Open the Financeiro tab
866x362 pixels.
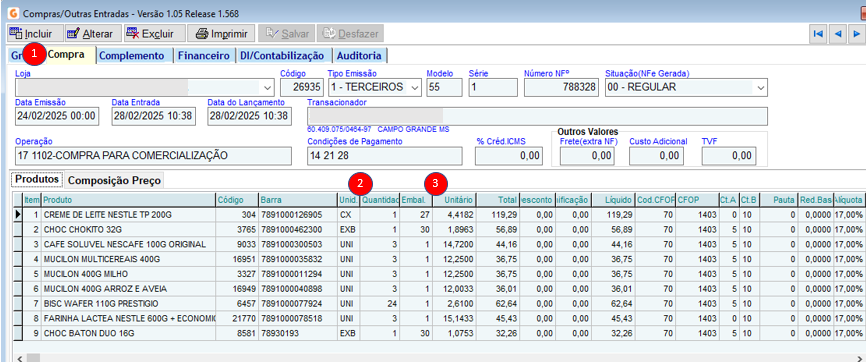[x=203, y=55]
